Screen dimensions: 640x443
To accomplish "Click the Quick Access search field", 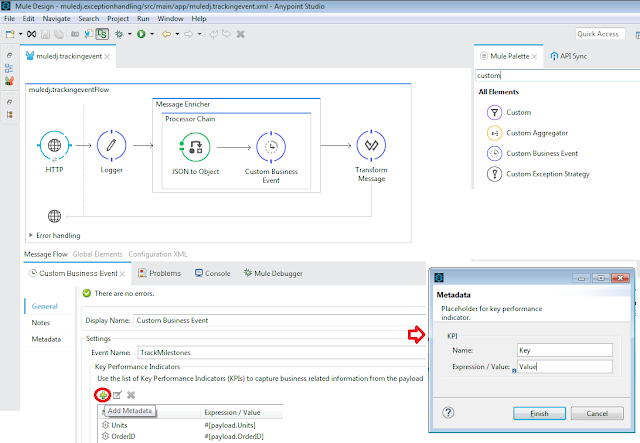I will click(x=600, y=34).
